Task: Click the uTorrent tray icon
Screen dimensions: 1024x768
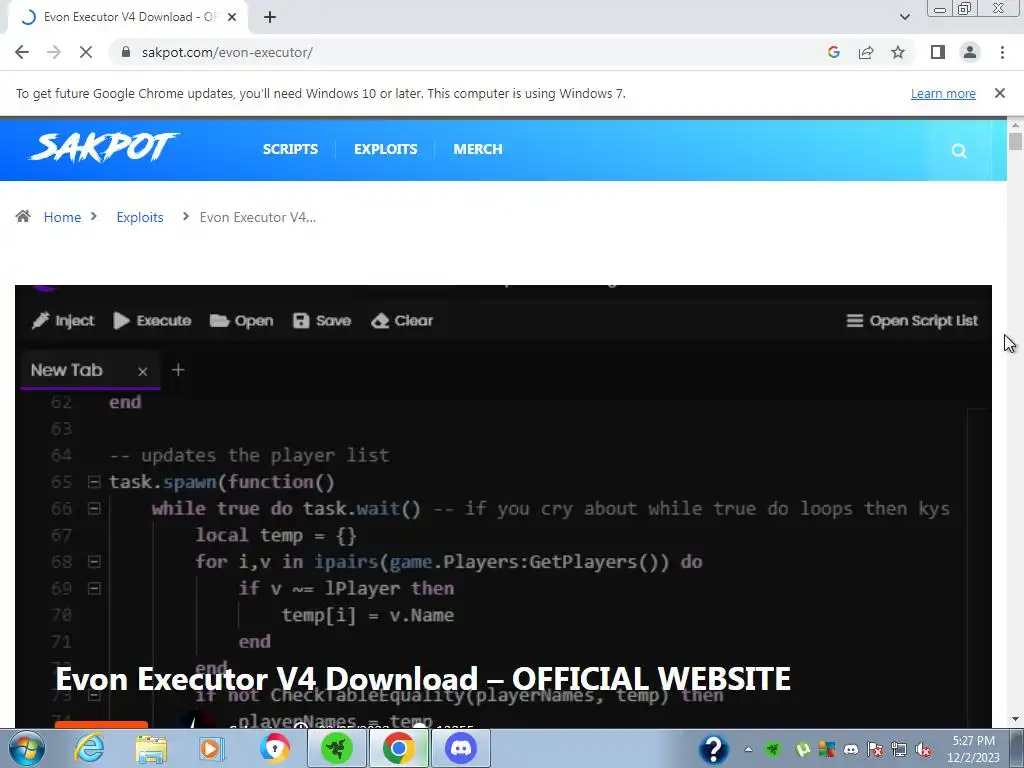Action: [803, 750]
